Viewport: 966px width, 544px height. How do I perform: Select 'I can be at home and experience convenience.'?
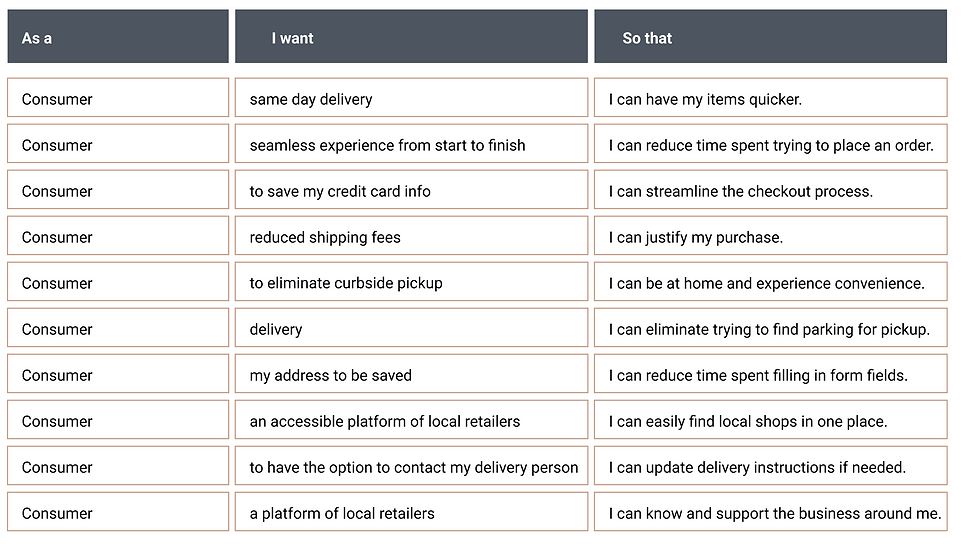770,282
